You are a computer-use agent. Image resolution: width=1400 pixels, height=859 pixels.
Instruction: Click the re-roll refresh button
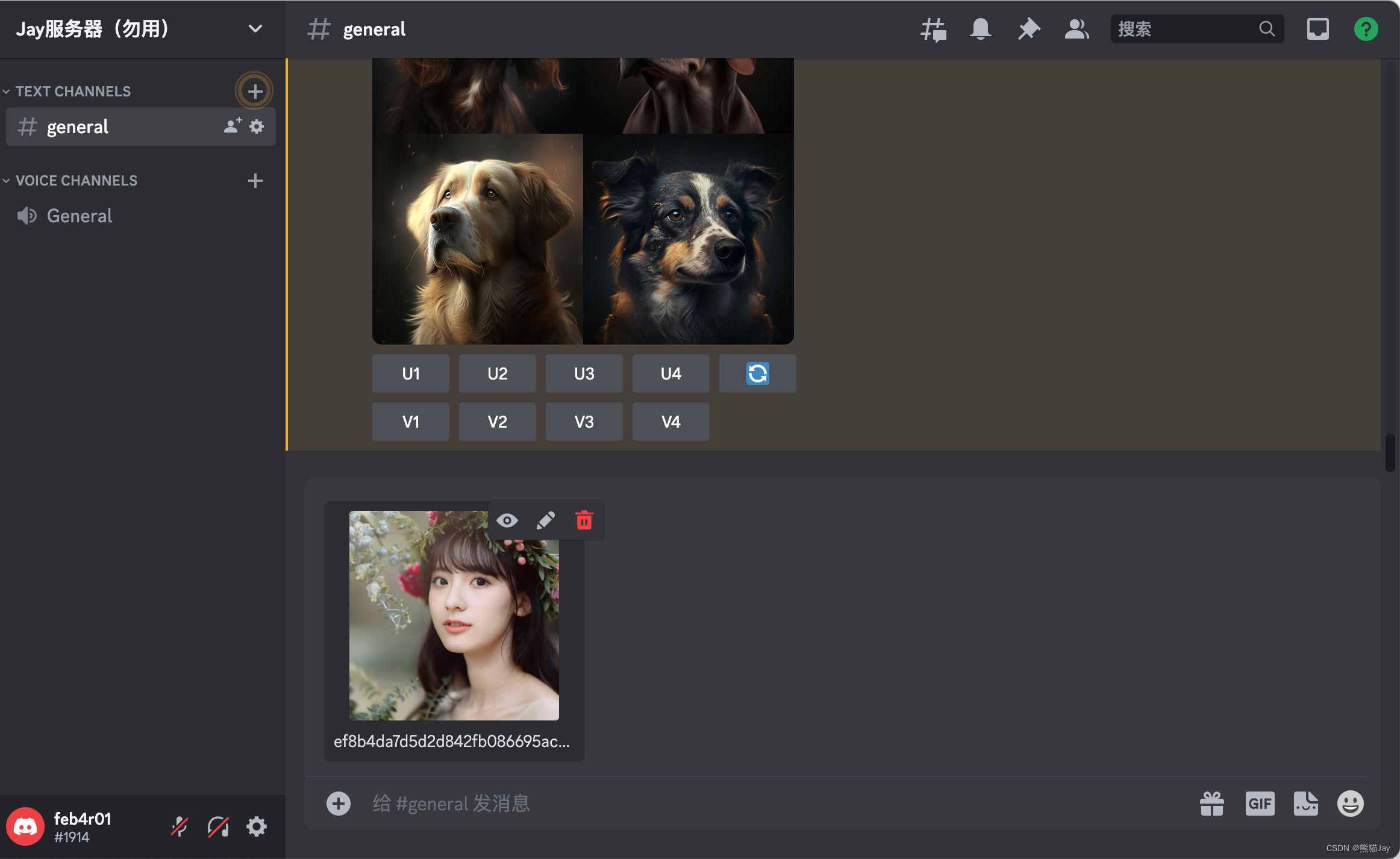point(757,373)
